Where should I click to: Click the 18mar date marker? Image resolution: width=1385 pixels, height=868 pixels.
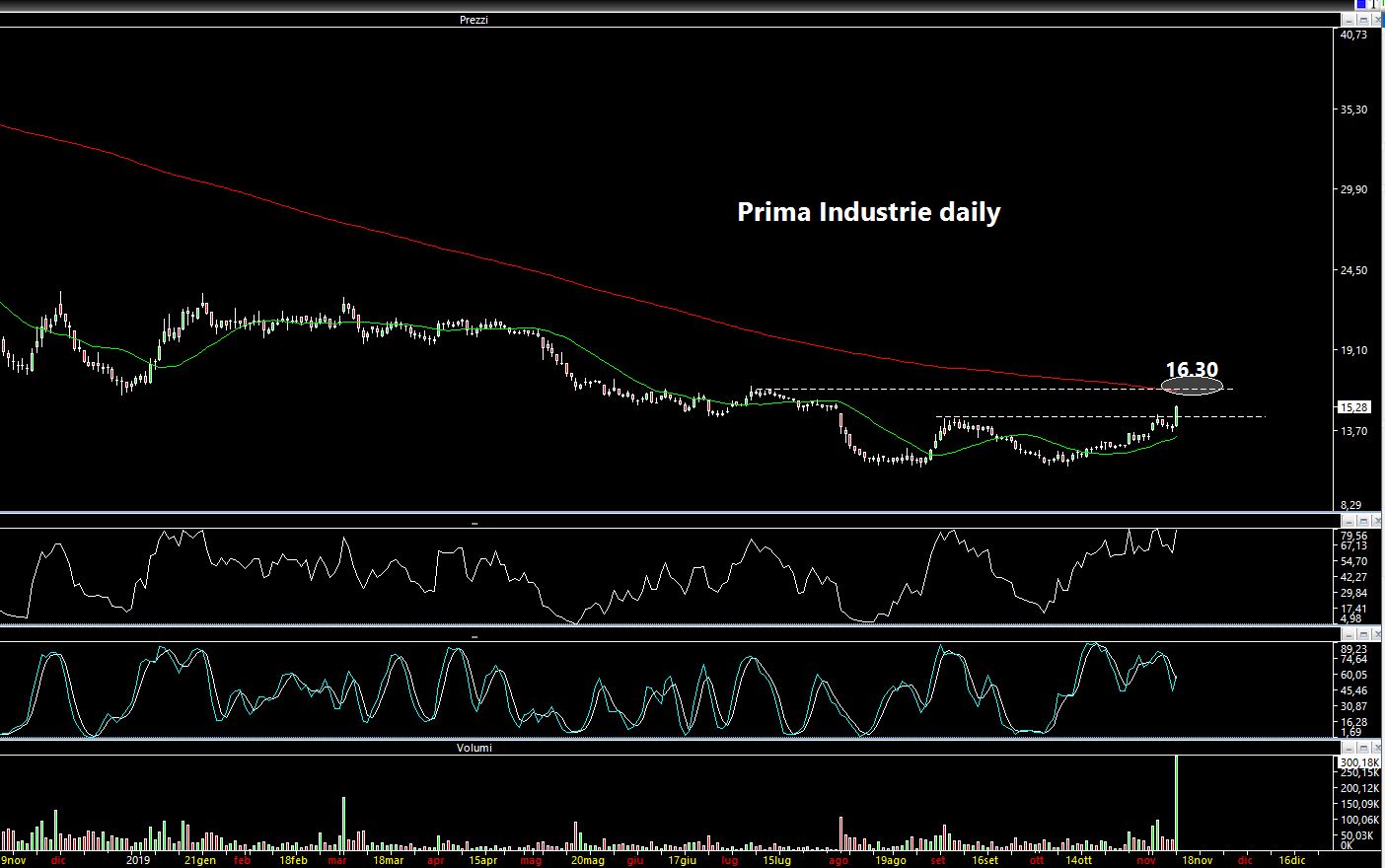(x=388, y=860)
